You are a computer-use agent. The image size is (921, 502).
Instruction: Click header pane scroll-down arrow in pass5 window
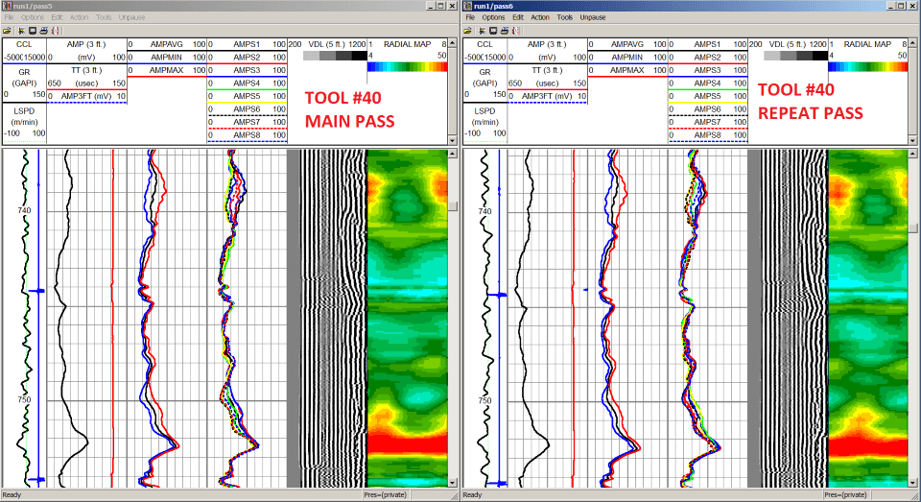click(x=452, y=140)
